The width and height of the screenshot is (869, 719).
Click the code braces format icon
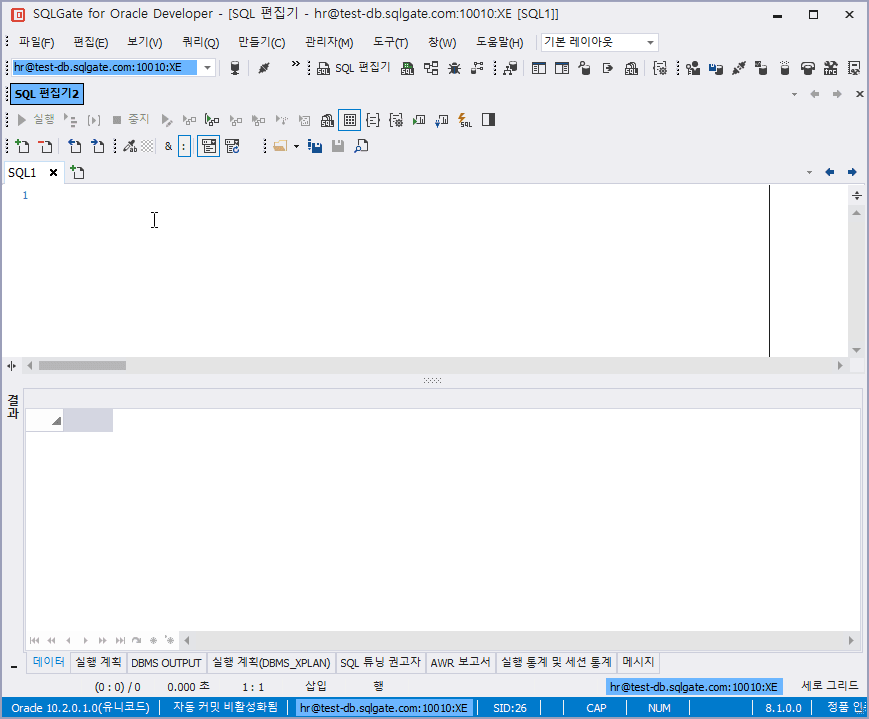tap(373, 120)
